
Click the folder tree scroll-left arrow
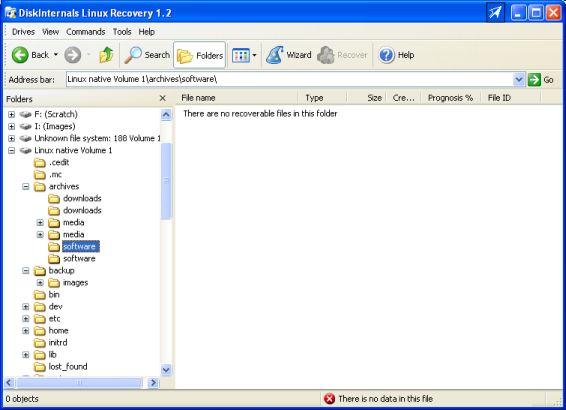coord(9,383)
